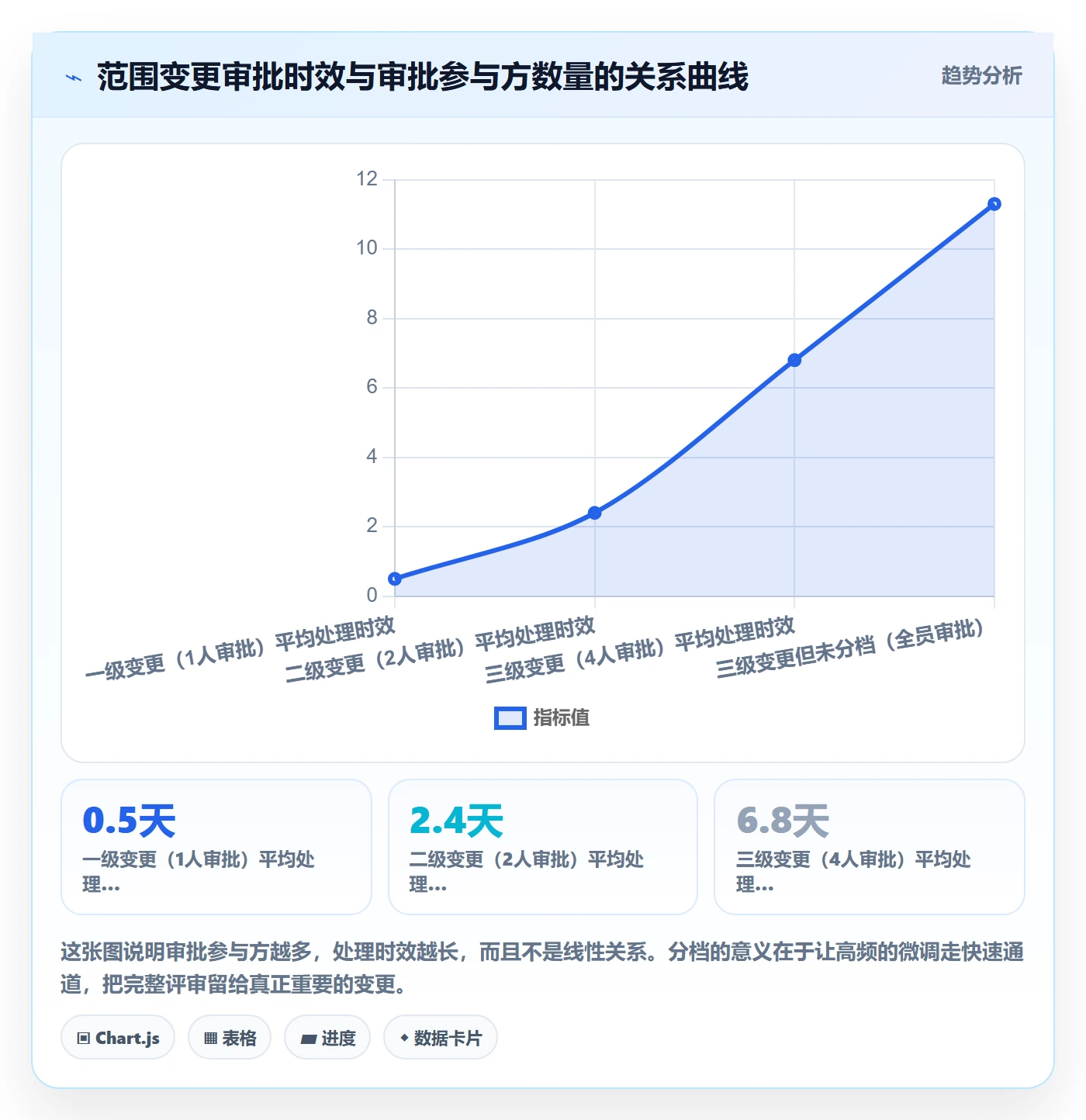Click the lightning icon beside the title
Viewport: 1086px width, 1120px height.
pyautogui.click(x=74, y=78)
